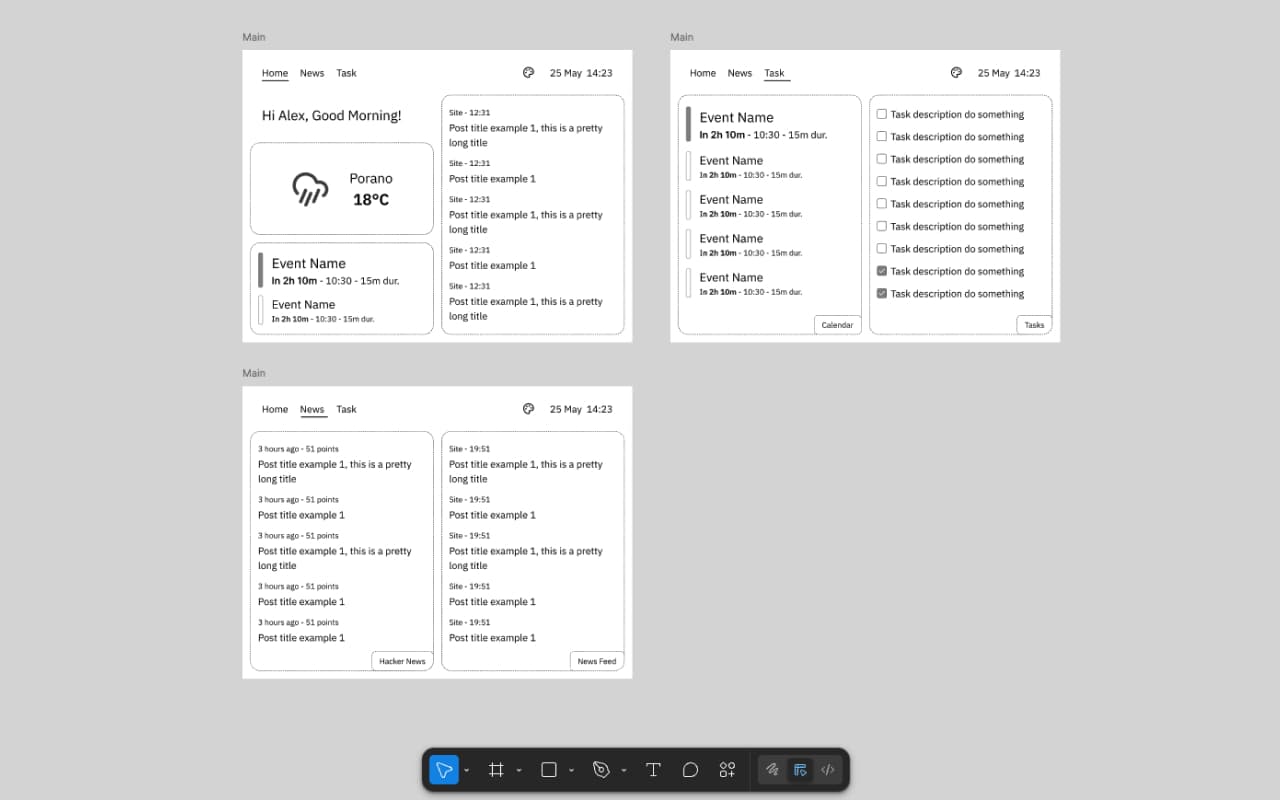Click the Calendar label button
1280x800 pixels.
click(837, 325)
